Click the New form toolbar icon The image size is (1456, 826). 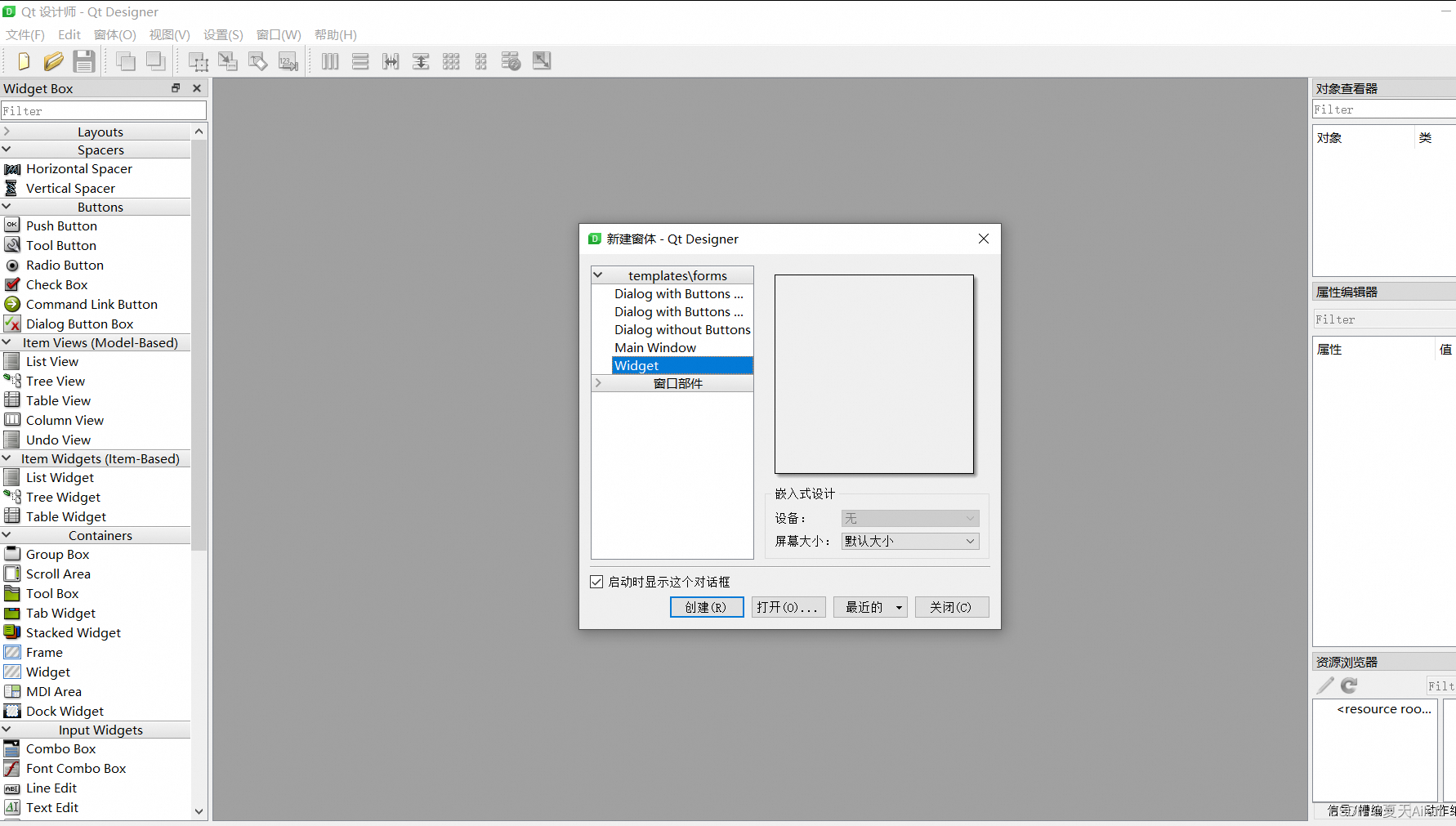[x=23, y=61]
